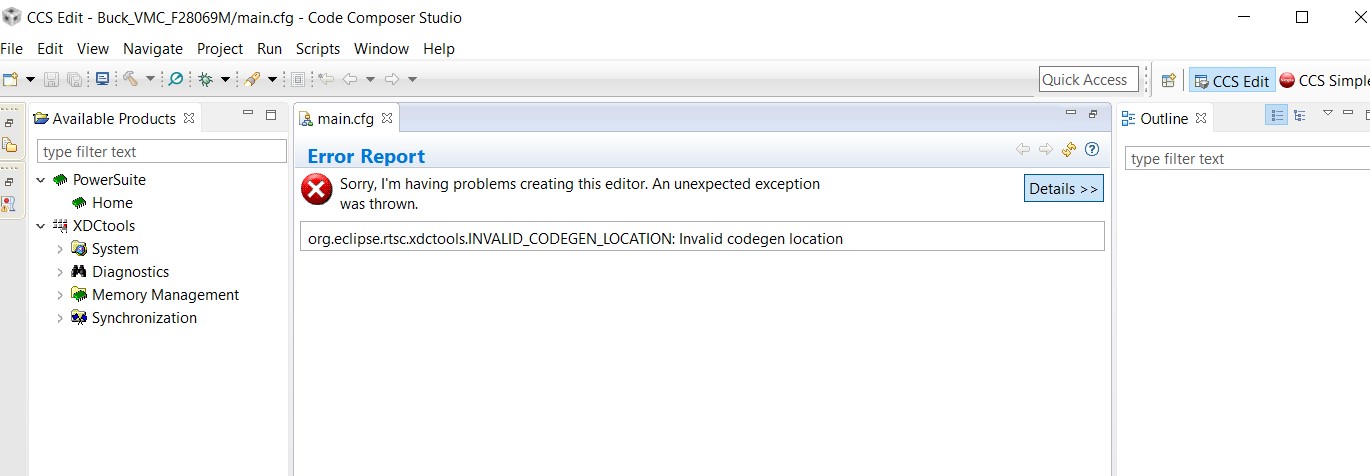Collapse the XDCtools tree node

pos(41,226)
